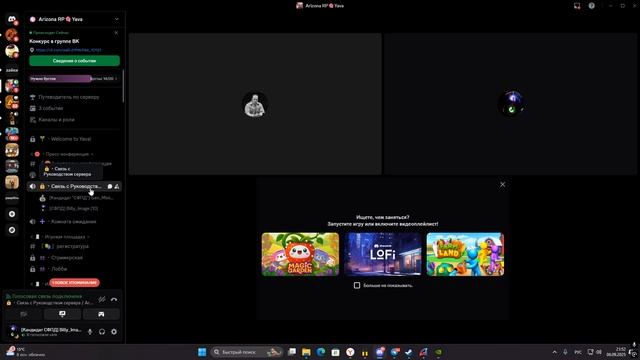Open the add a server plus icon

click(x=12, y=214)
